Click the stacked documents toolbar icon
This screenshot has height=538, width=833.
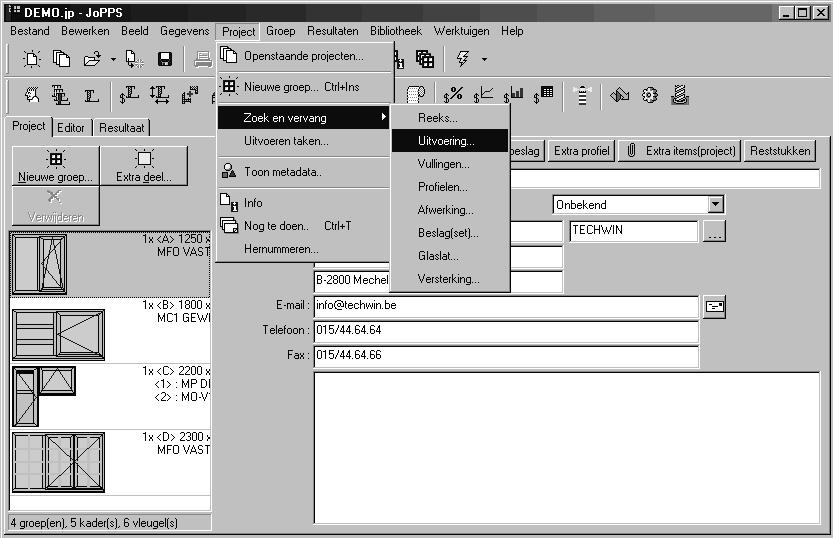tap(61, 58)
